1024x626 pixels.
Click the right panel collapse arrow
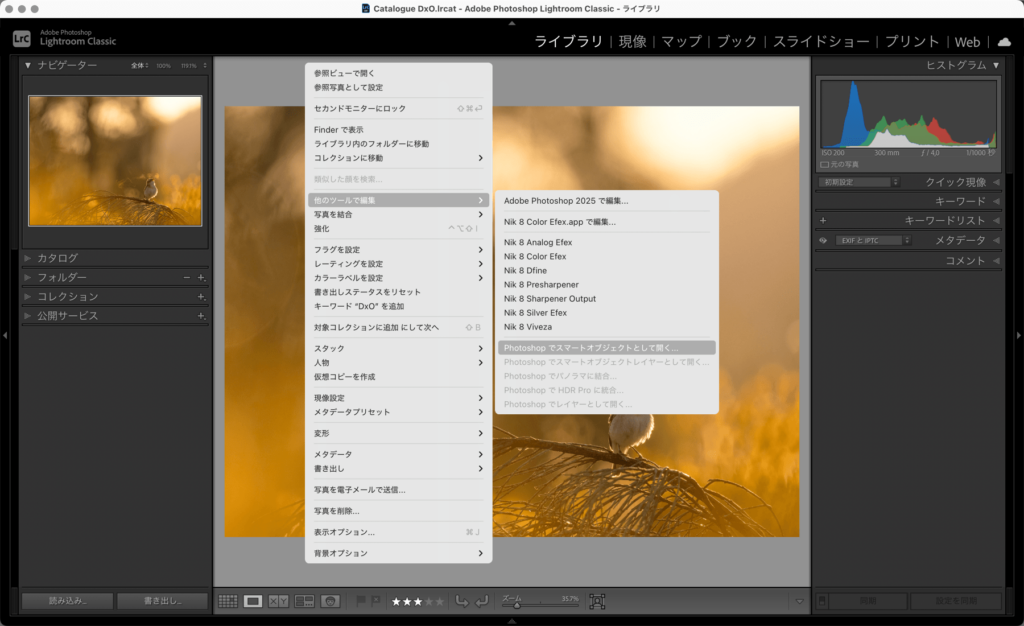(1018, 336)
